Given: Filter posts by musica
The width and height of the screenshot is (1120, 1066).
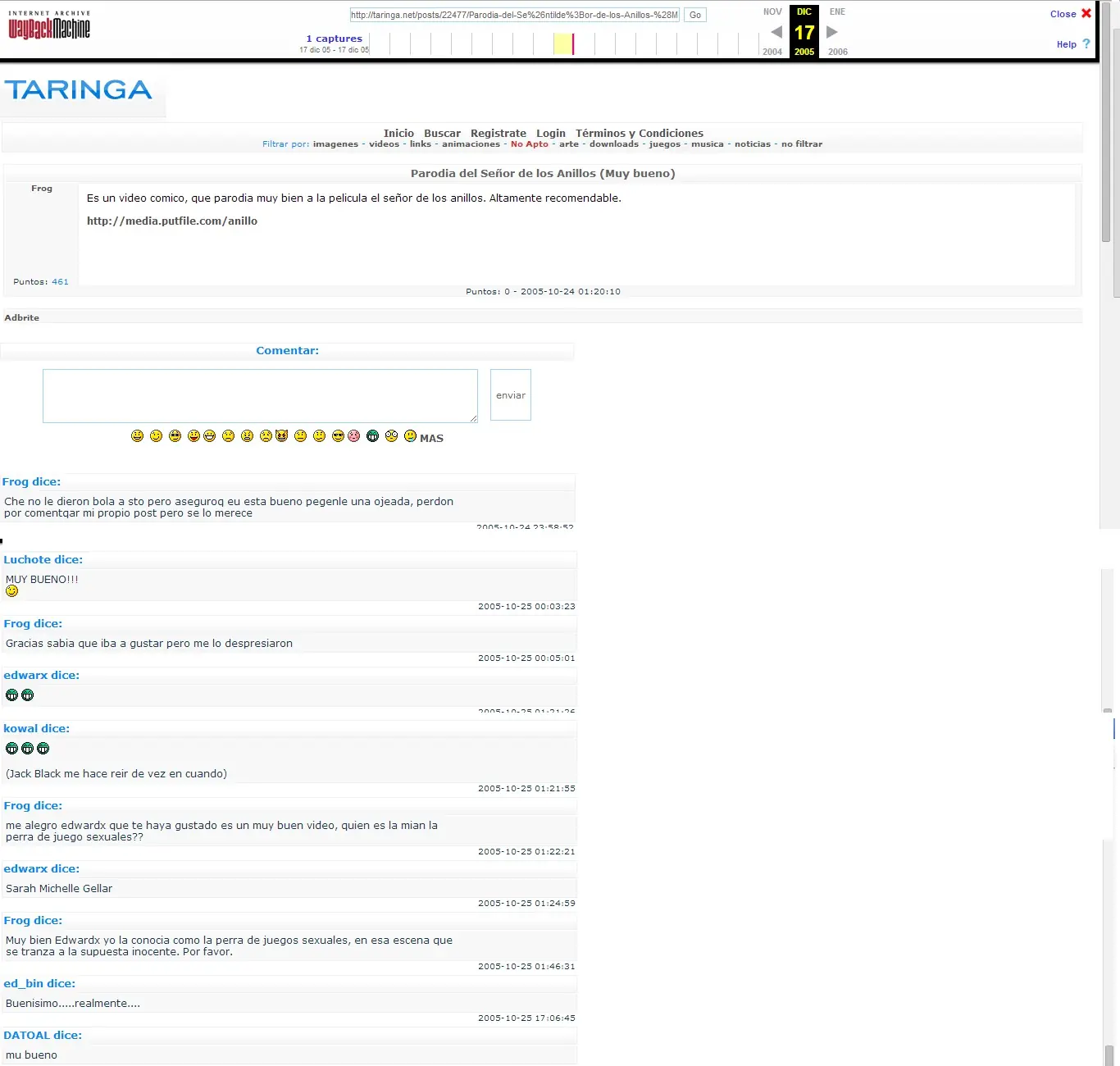Looking at the screenshot, I should tap(708, 144).
